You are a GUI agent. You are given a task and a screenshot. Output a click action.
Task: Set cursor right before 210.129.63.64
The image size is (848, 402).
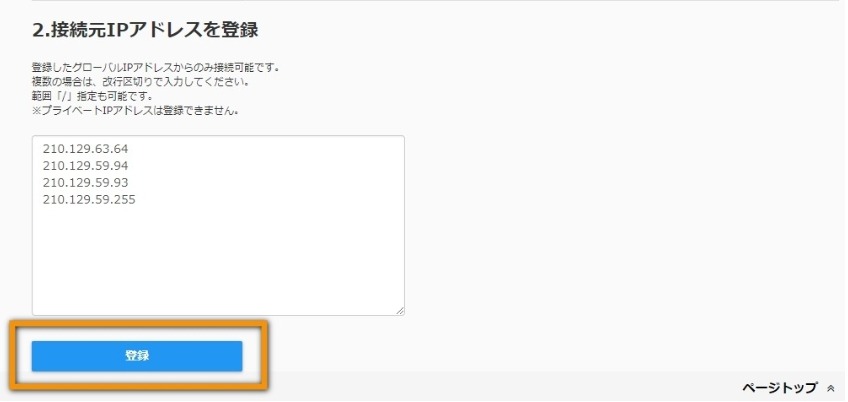tap(43, 148)
